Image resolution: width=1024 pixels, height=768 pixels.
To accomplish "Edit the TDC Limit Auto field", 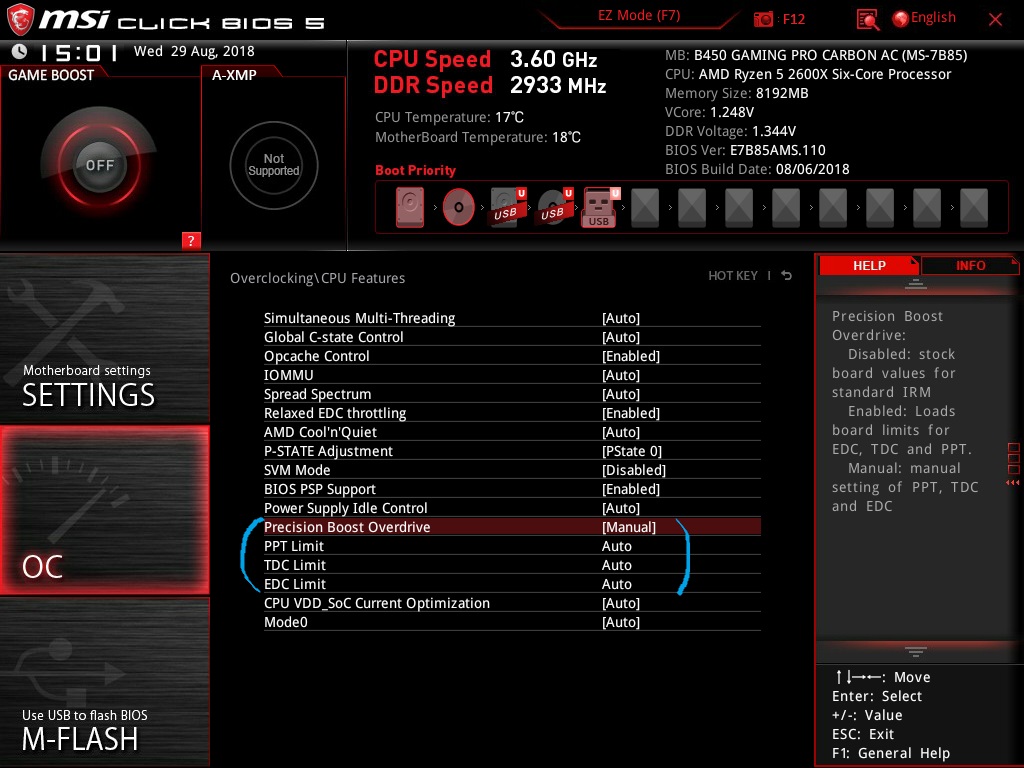I will tap(616, 564).
